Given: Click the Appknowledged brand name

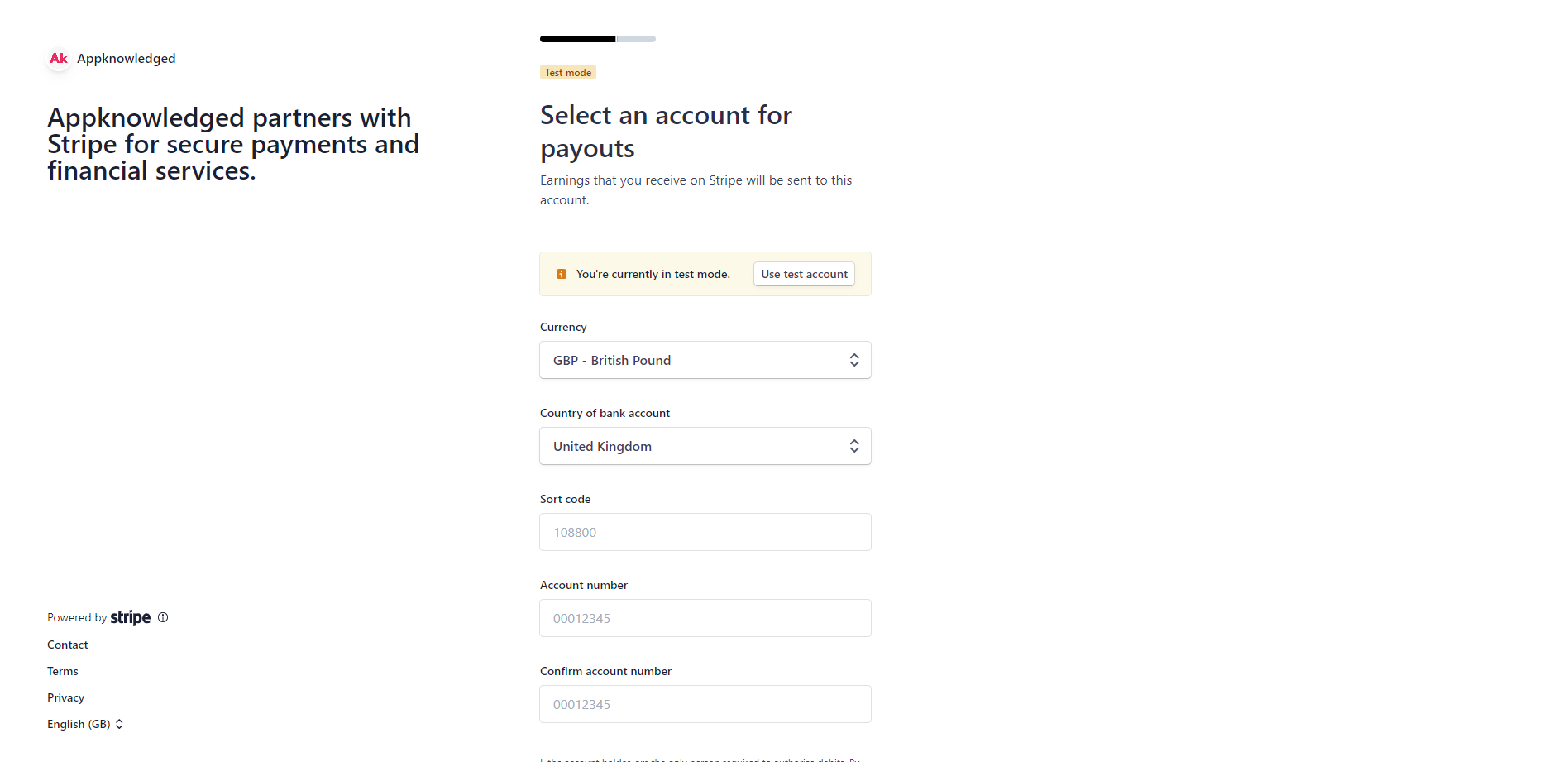Looking at the screenshot, I should tap(127, 59).
